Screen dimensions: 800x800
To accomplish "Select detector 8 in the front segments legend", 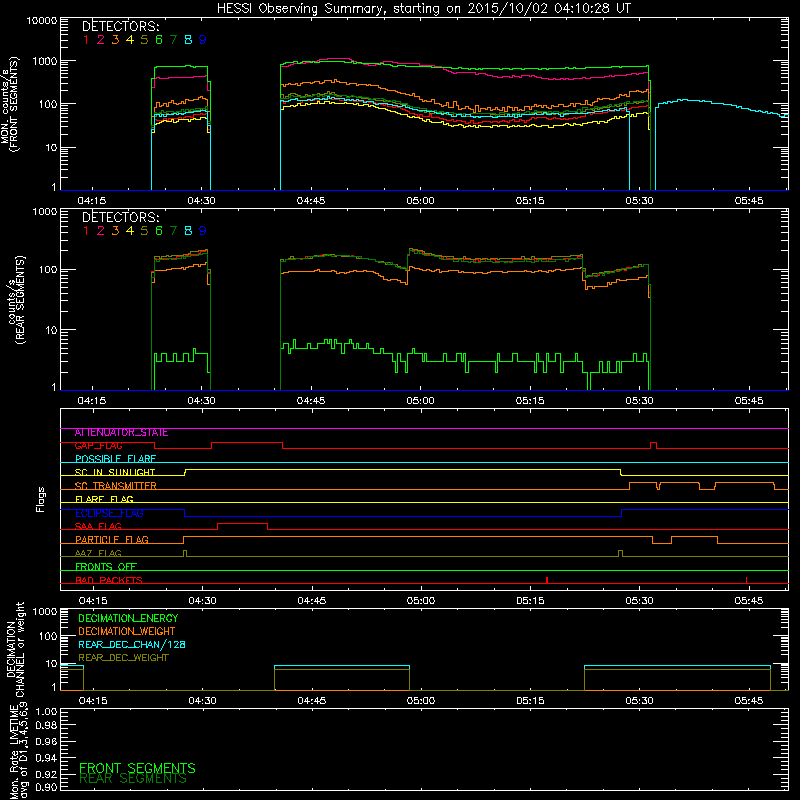I will tap(188, 40).
